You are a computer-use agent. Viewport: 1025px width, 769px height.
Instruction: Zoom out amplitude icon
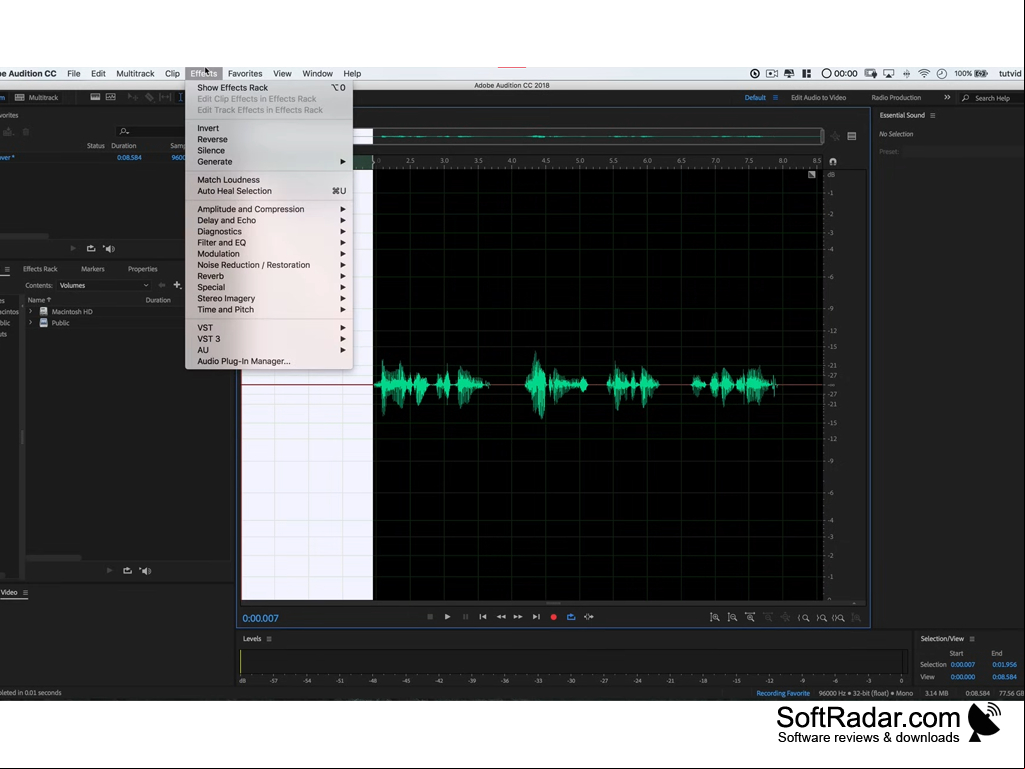pos(733,617)
